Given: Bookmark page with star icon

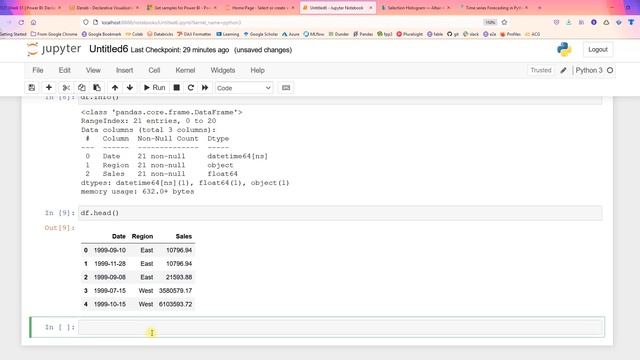Looking at the screenshot, I should click(x=504, y=22).
